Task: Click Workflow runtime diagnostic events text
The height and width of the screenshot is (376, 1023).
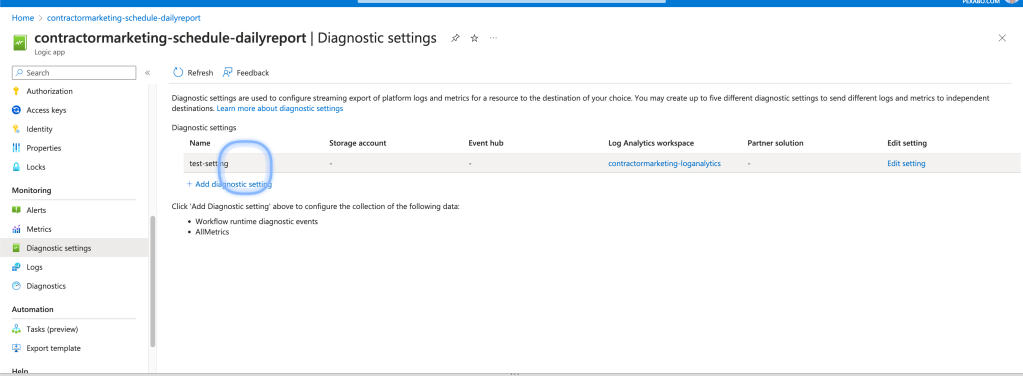Action: pos(256,221)
